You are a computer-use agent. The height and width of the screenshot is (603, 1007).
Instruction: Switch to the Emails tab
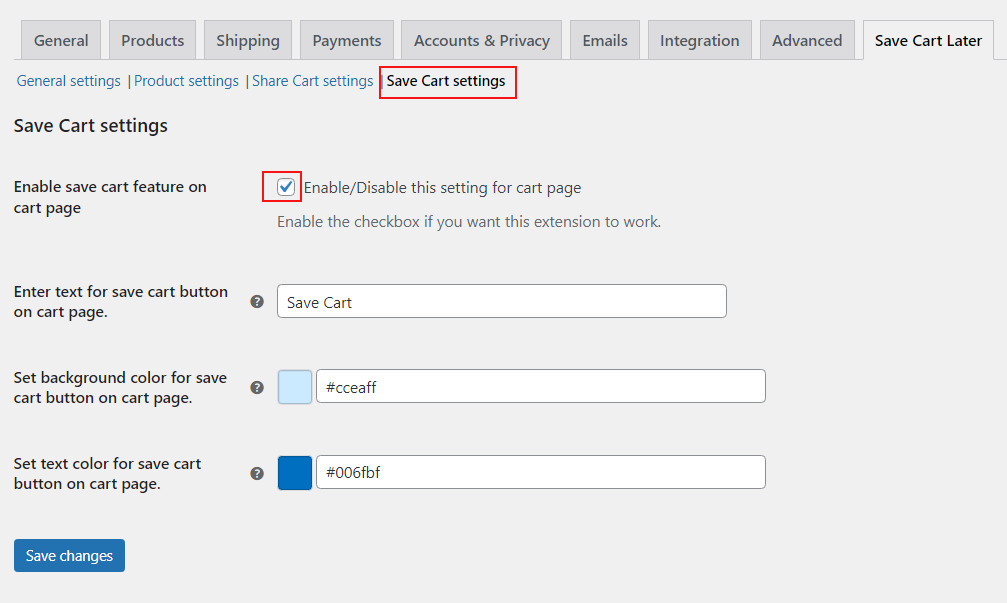point(604,40)
